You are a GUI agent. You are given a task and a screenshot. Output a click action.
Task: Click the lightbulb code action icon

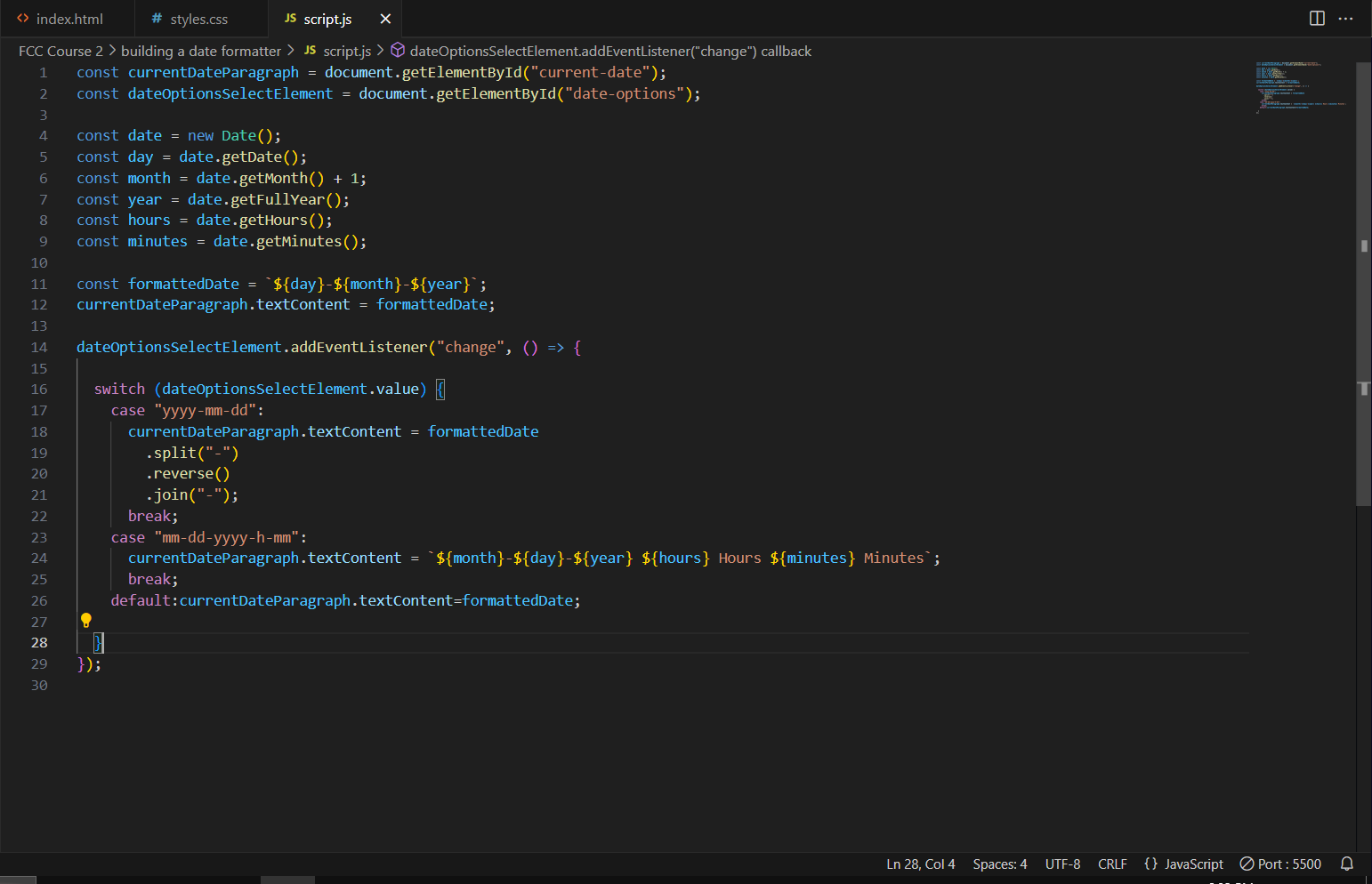point(86,621)
